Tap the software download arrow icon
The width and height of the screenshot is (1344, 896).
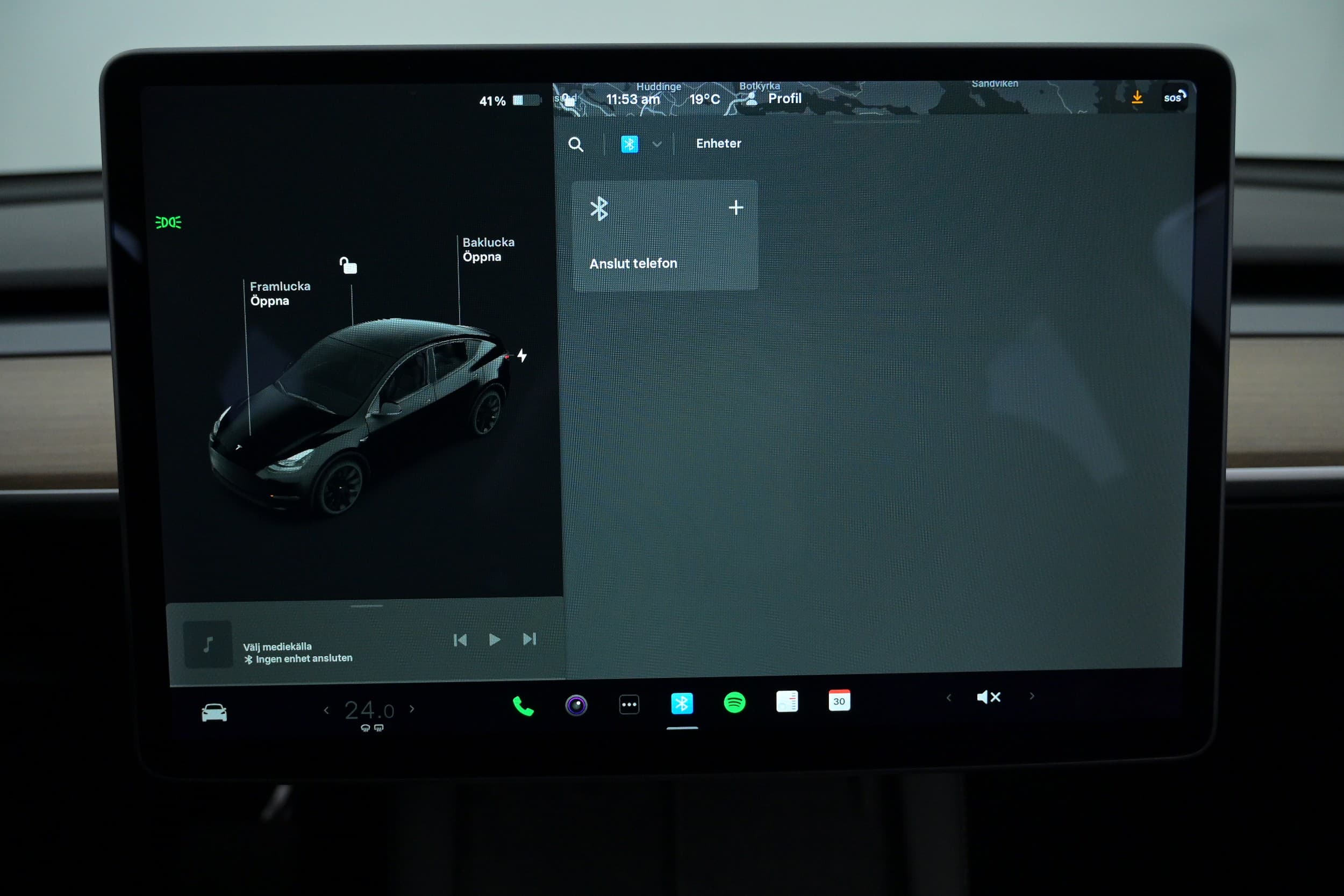point(1137,98)
